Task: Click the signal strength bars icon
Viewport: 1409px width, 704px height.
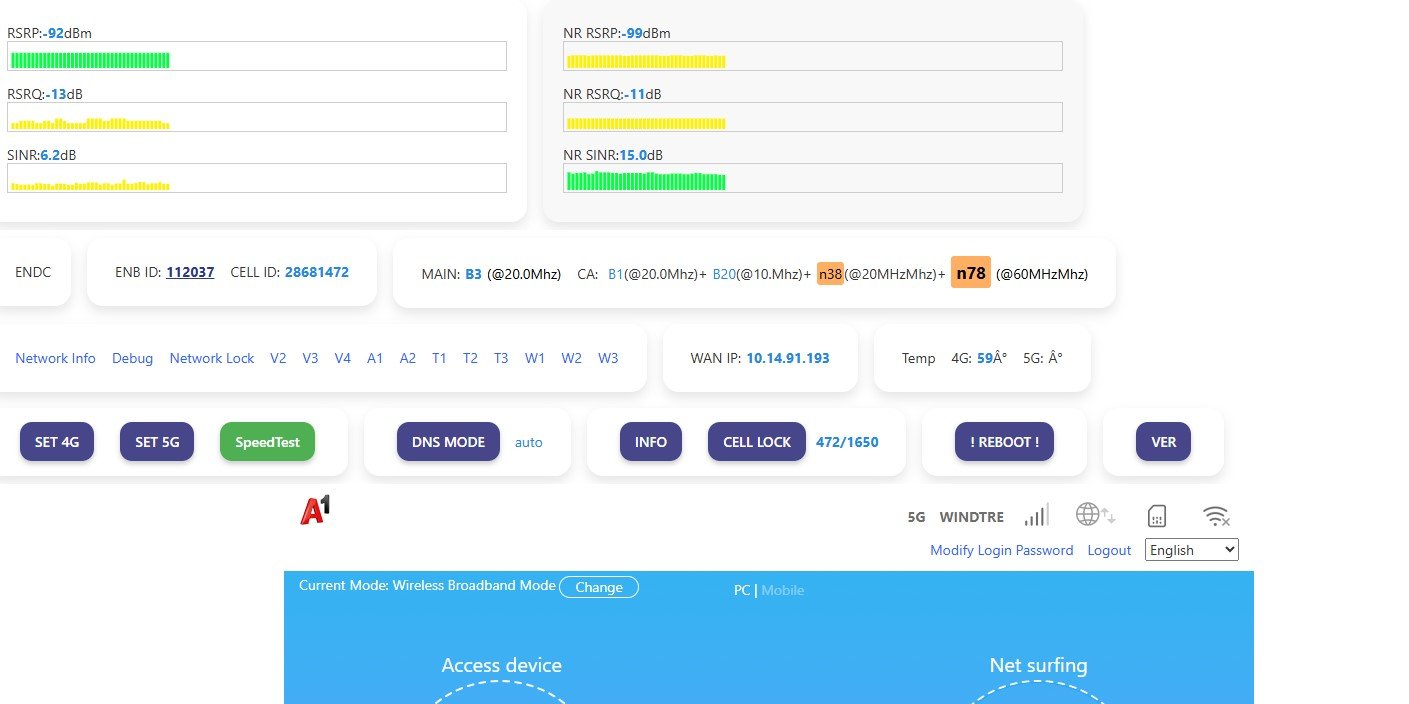Action: pos(1036,516)
